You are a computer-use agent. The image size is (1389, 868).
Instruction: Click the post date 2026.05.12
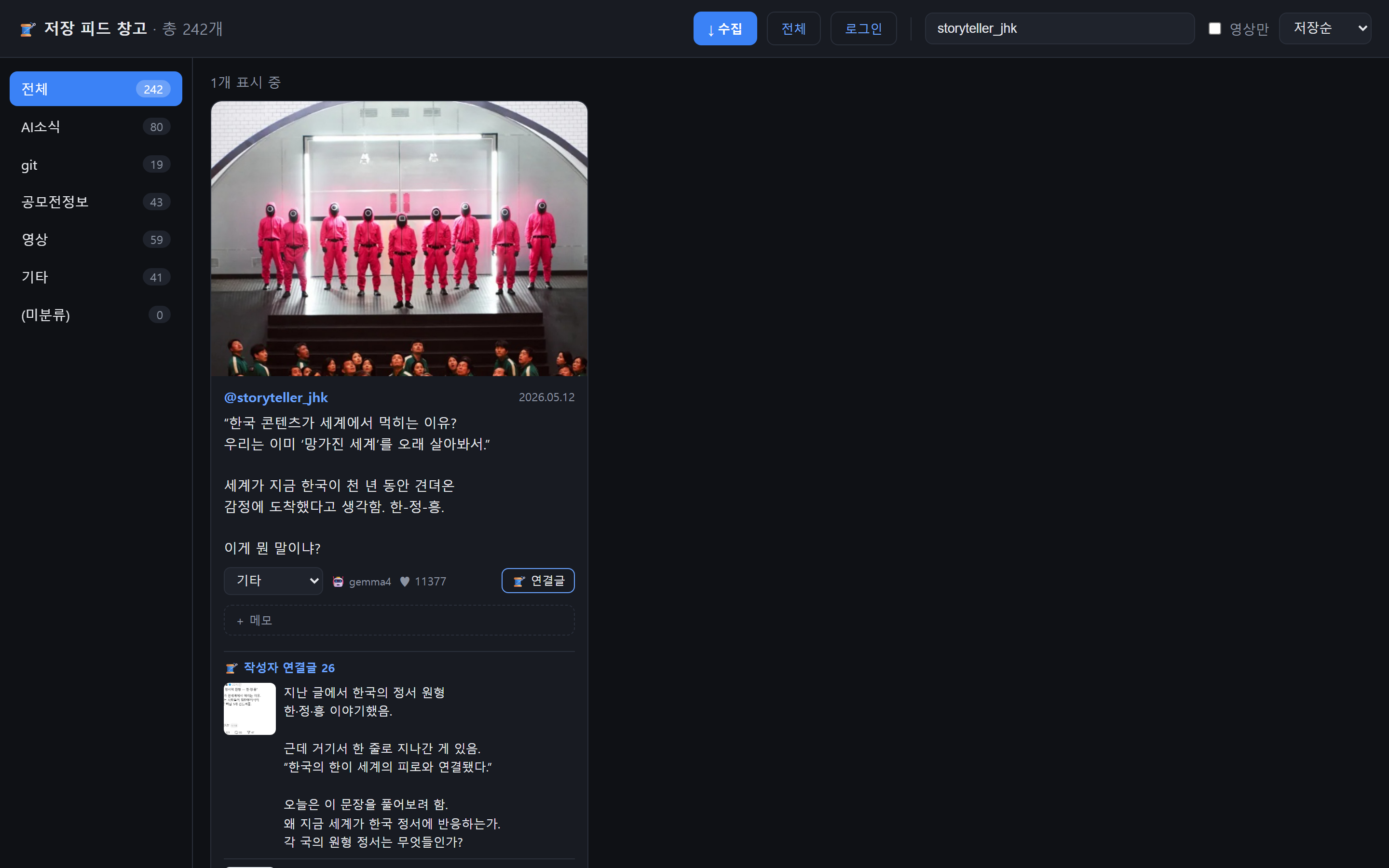pos(546,397)
